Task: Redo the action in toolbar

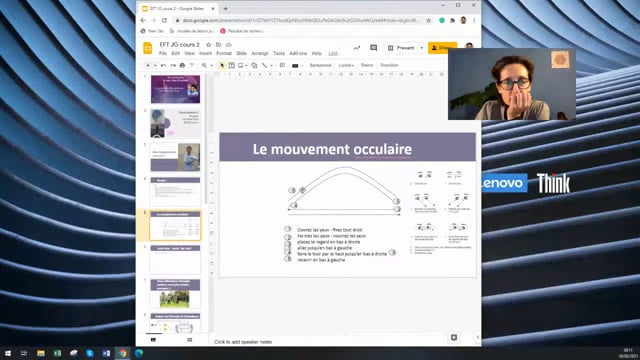Action: (173, 65)
